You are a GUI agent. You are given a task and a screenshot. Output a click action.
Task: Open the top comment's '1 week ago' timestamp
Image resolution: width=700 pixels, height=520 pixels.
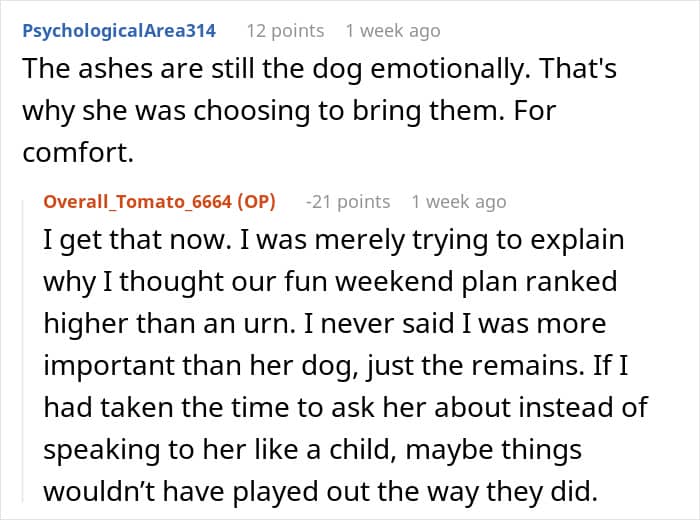click(393, 31)
